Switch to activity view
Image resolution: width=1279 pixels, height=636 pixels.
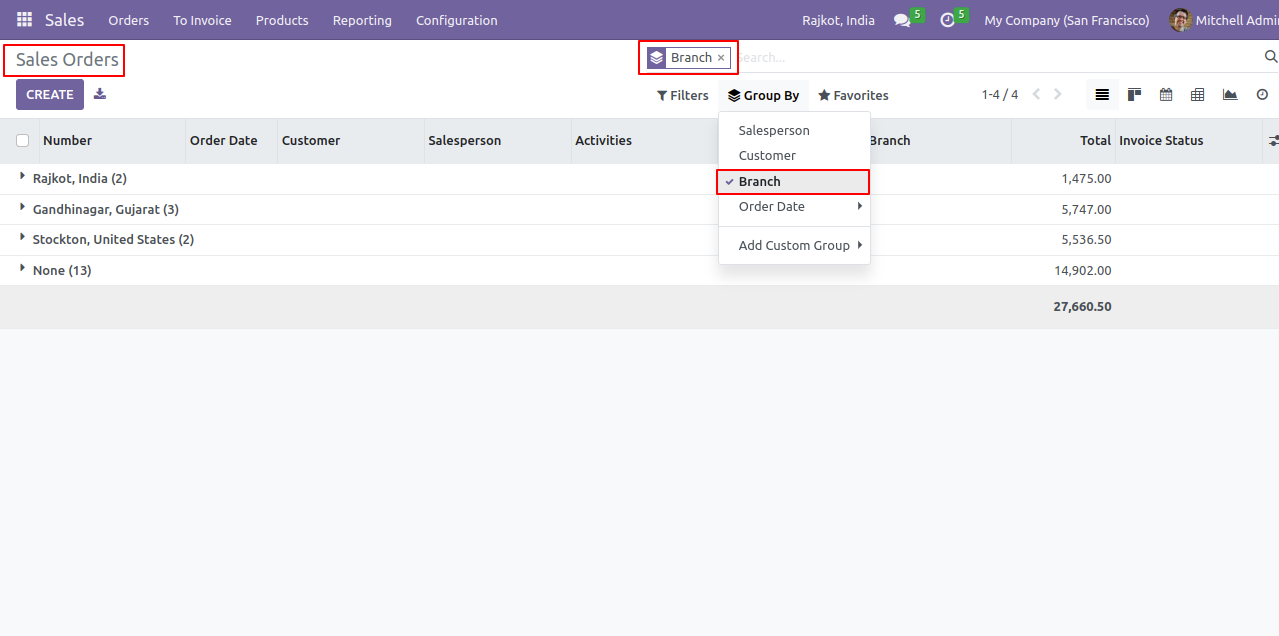[x=1262, y=95]
